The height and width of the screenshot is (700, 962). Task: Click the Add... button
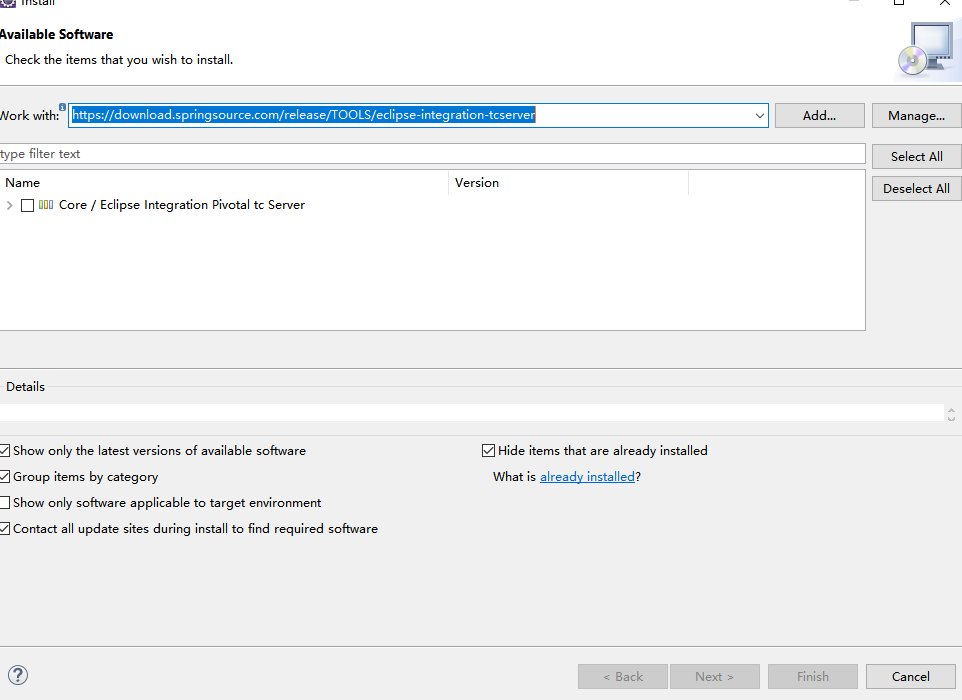coord(820,115)
